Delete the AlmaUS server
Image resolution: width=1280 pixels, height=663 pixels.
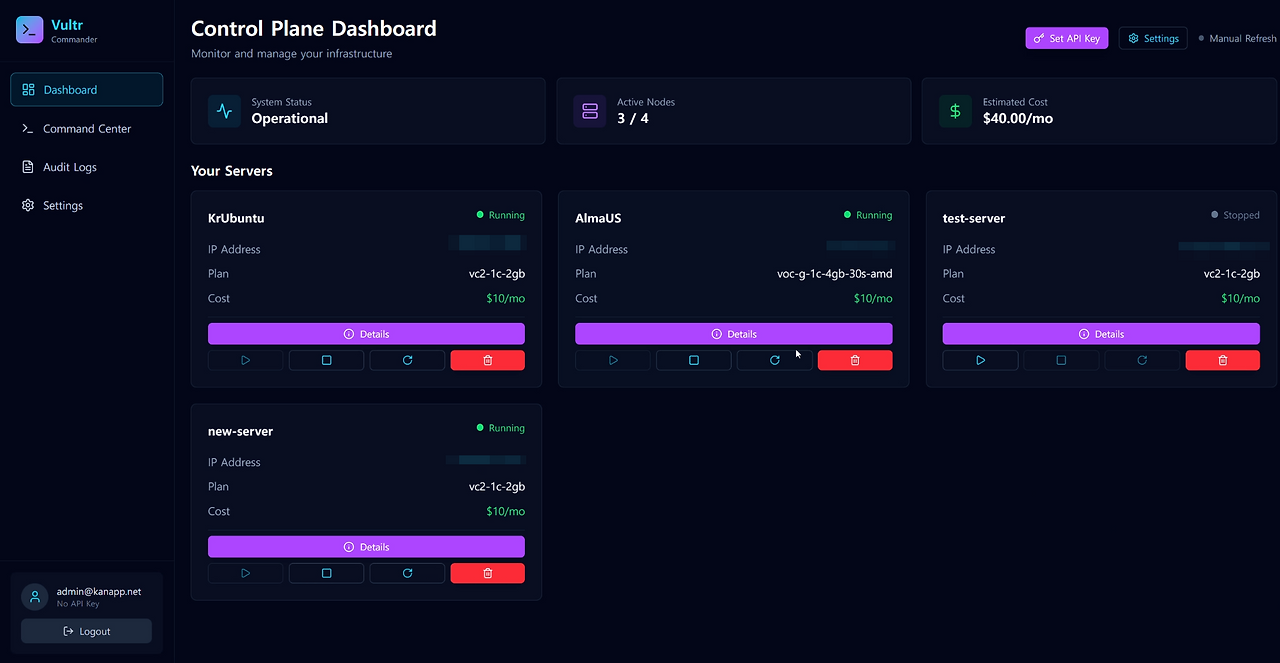[855, 360]
